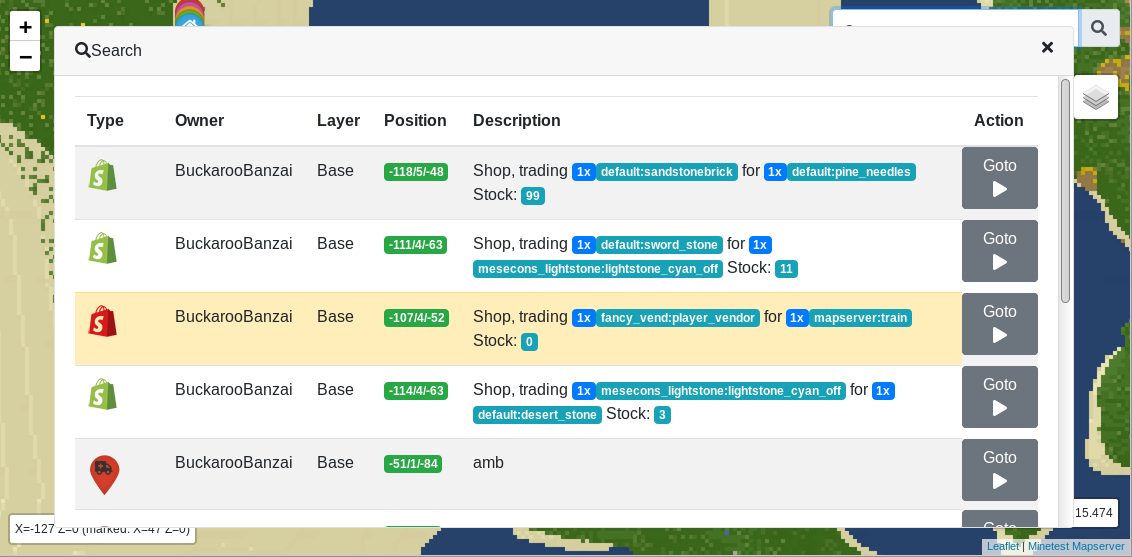The image size is (1132, 557).
Task: Click stock badge showing 0
Action: click(529, 341)
